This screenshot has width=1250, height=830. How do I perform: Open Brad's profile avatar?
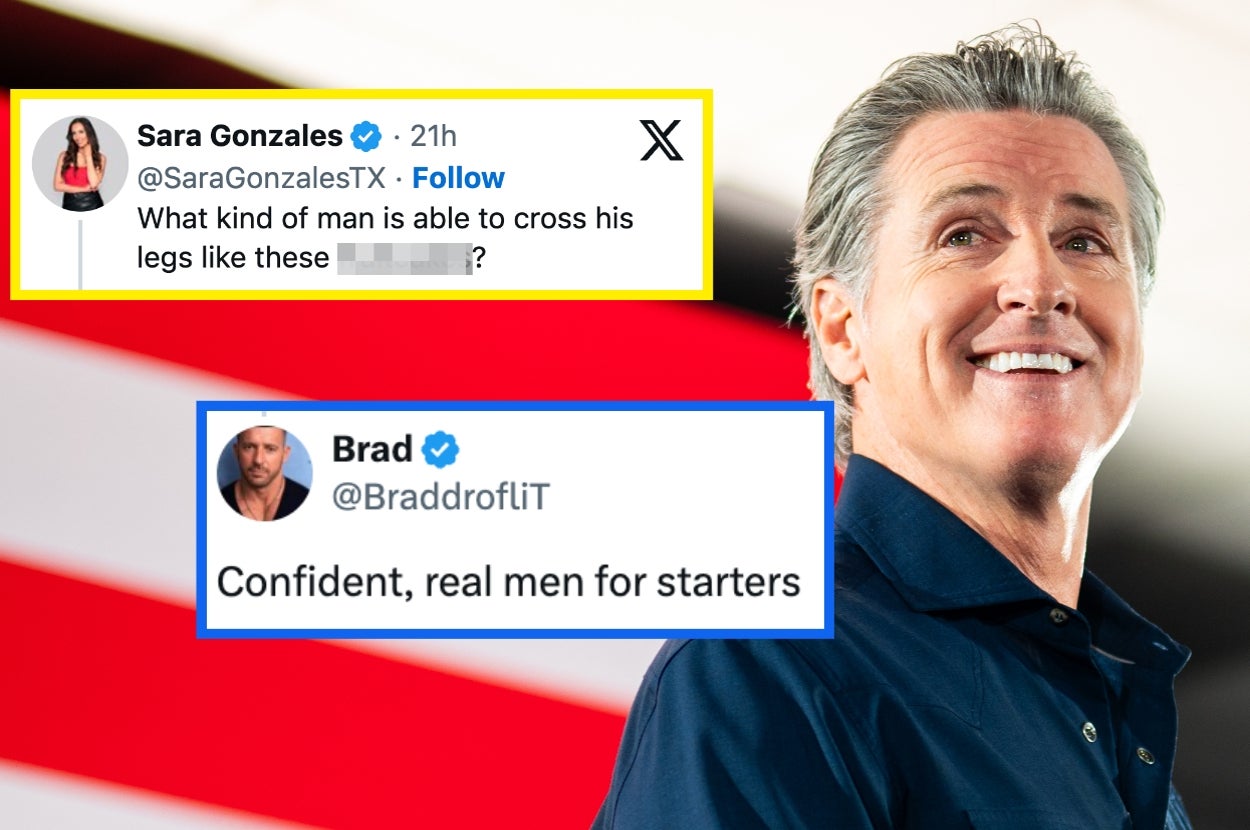[x=265, y=473]
